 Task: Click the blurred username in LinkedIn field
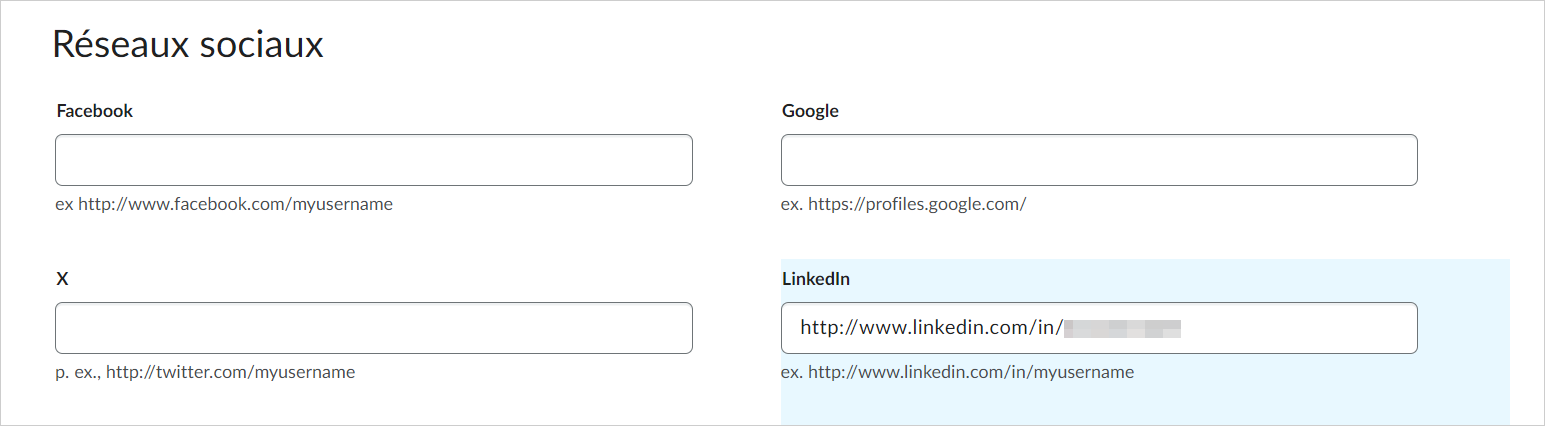coord(1122,328)
